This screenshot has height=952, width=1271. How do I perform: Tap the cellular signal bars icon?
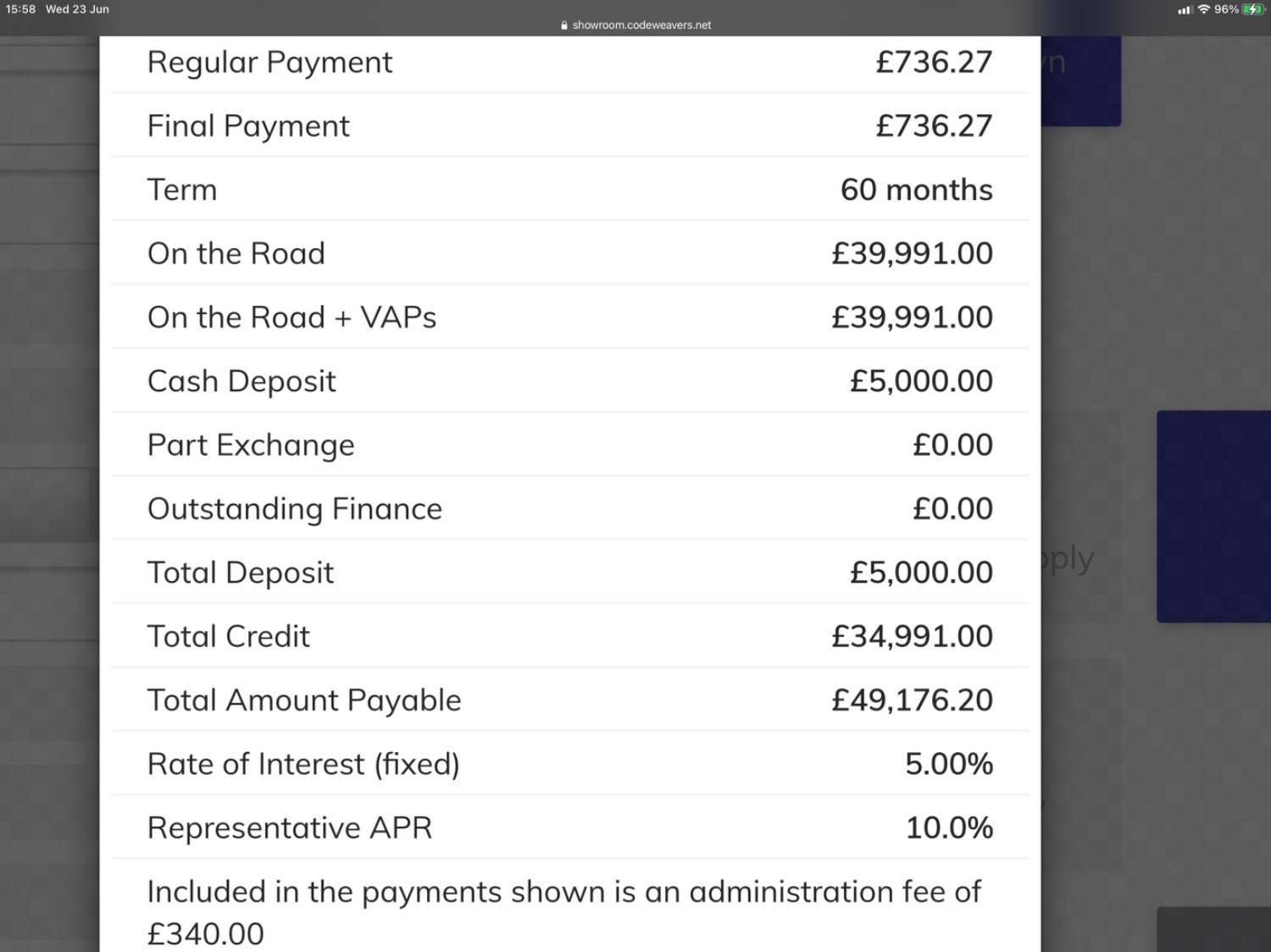click(1185, 9)
